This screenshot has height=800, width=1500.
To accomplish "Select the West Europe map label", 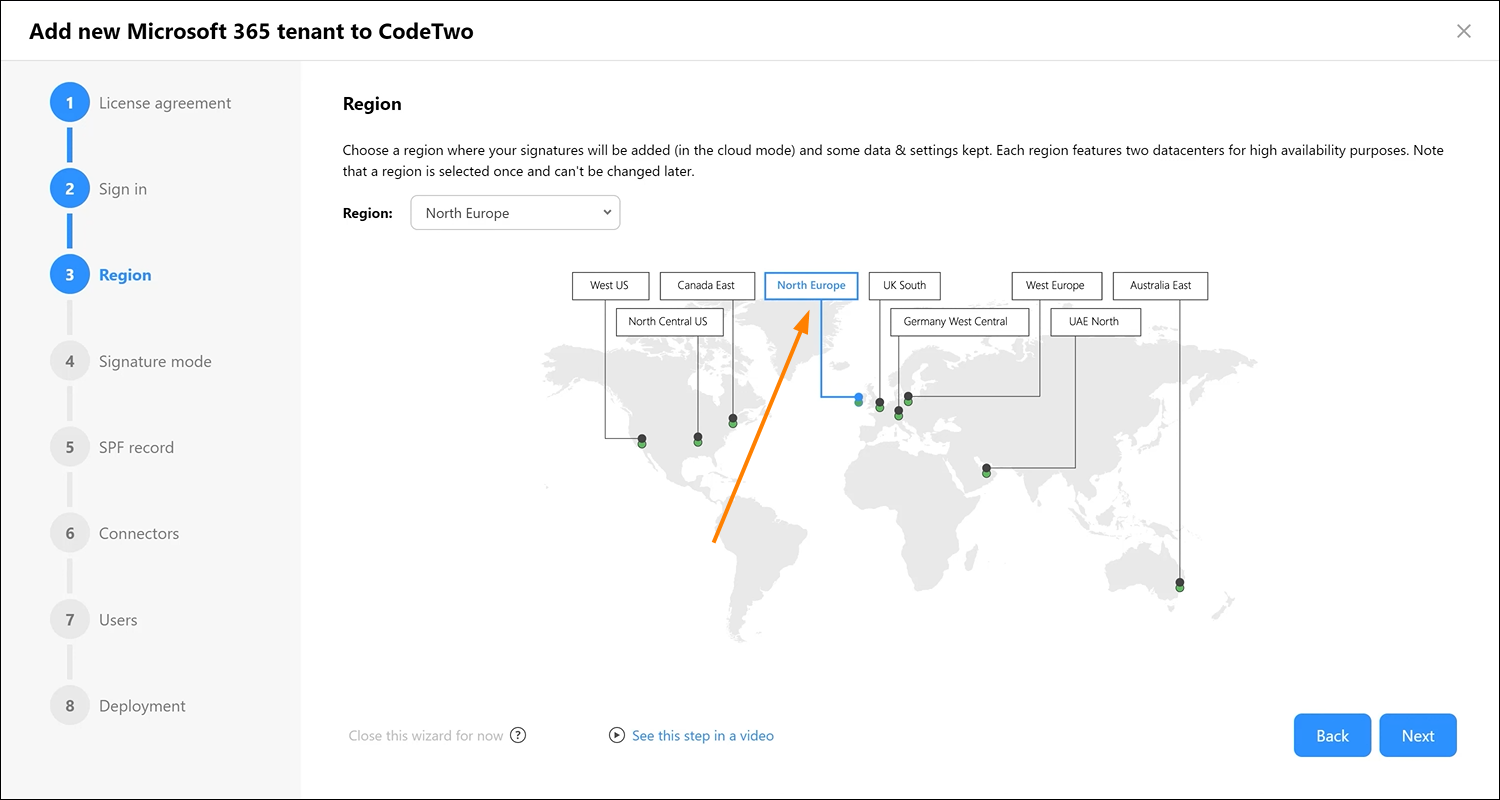I will pos(1055,285).
